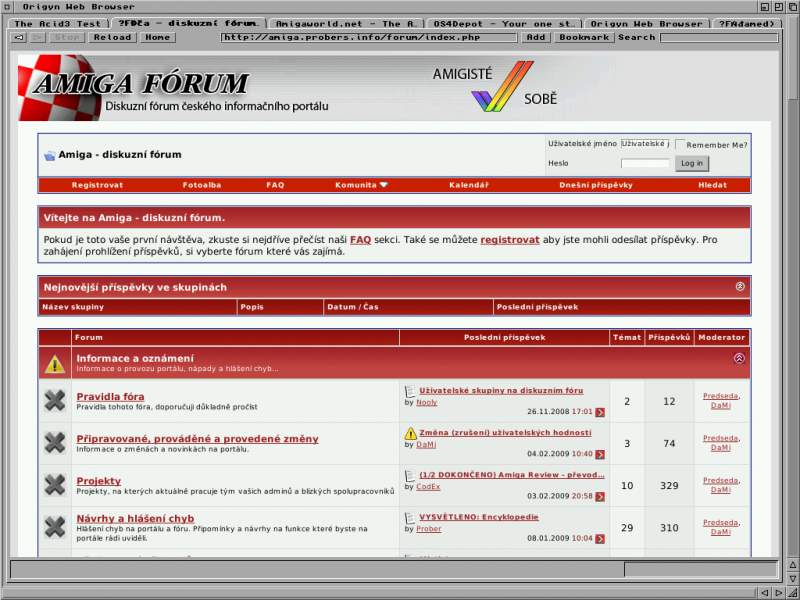
Task: Go to the Home page
Action: point(157,37)
